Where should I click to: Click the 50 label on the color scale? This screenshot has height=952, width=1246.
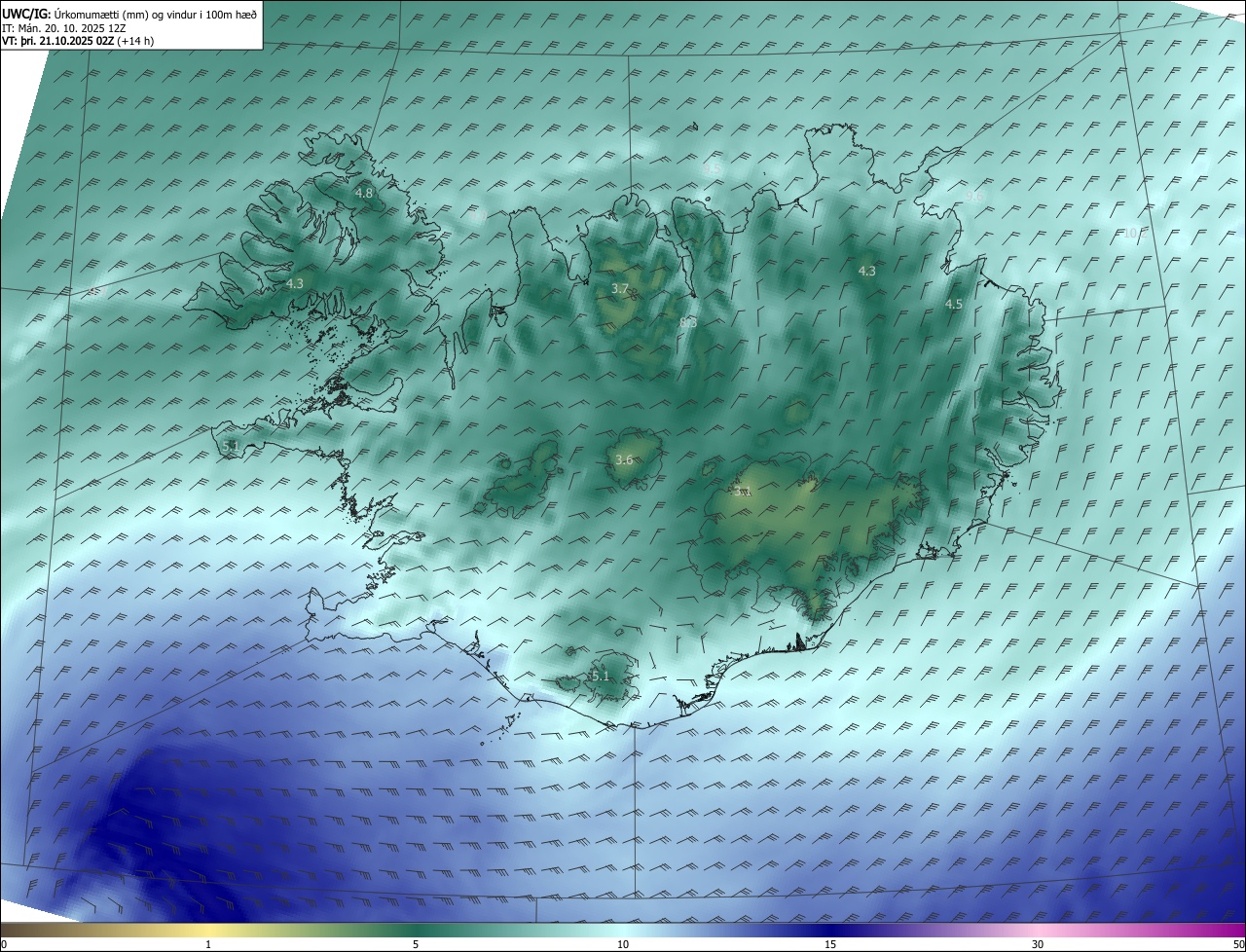[x=1238, y=944]
